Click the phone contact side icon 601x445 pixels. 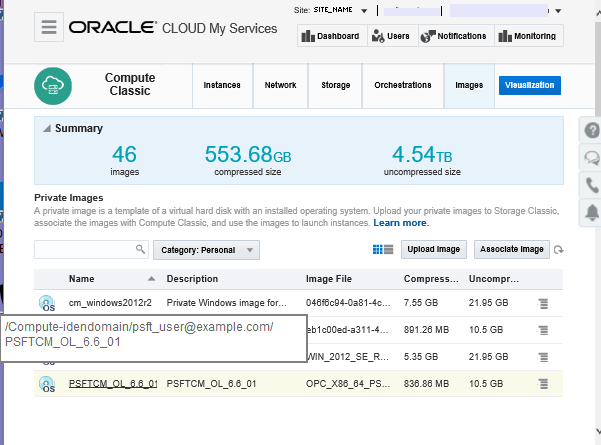click(592, 185)
